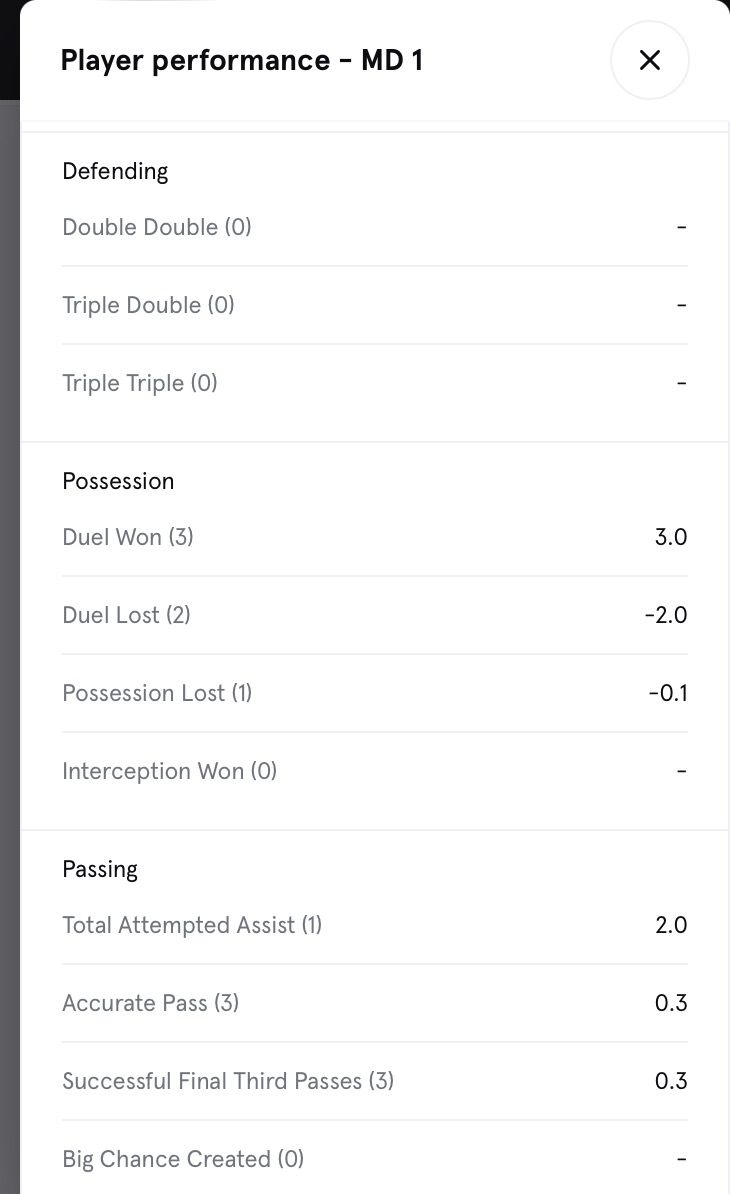
Task: Tap the Possession Lost (1) stat label
Action: coord(157,693)
